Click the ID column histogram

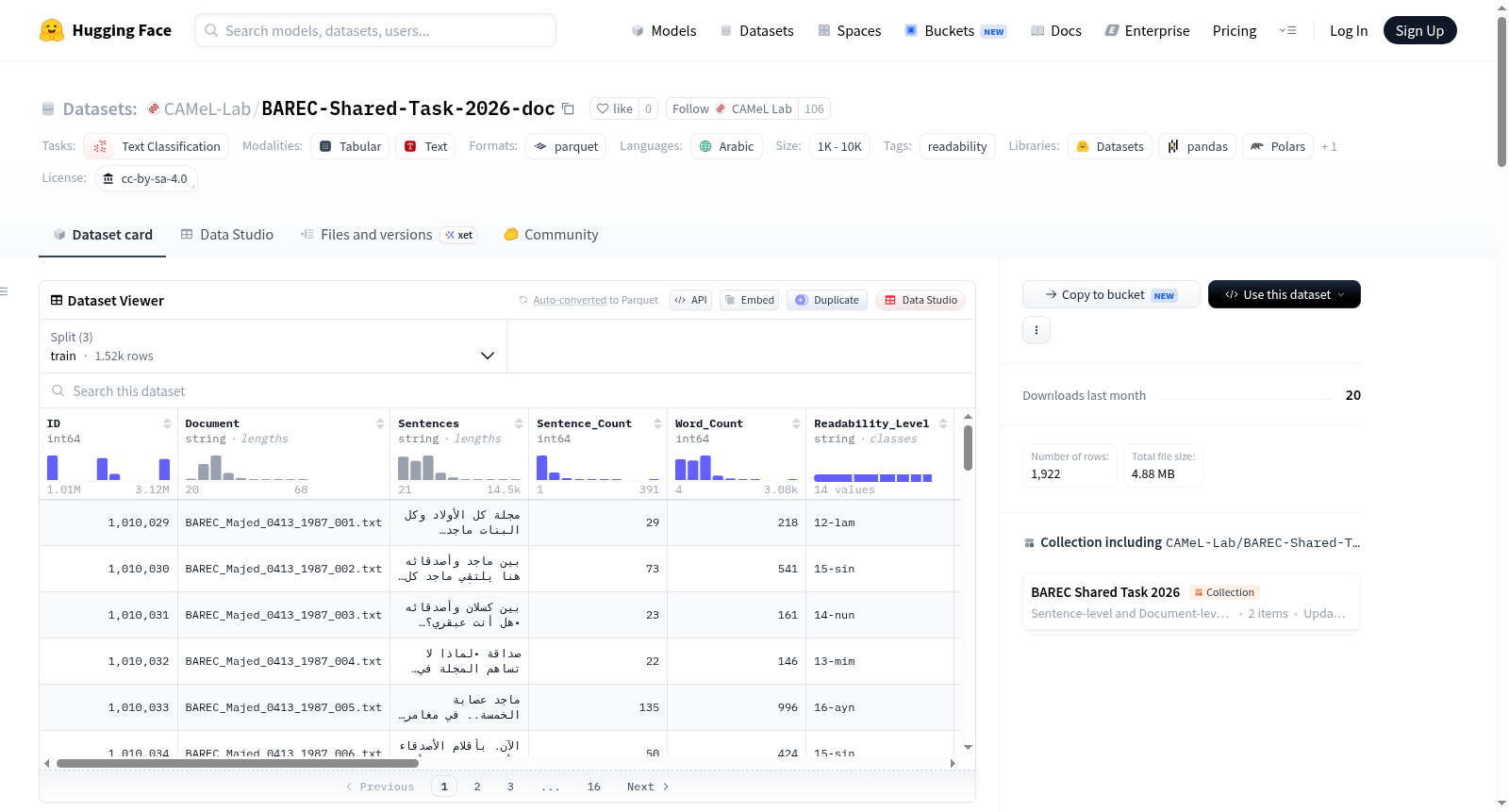tap(108, 468)
